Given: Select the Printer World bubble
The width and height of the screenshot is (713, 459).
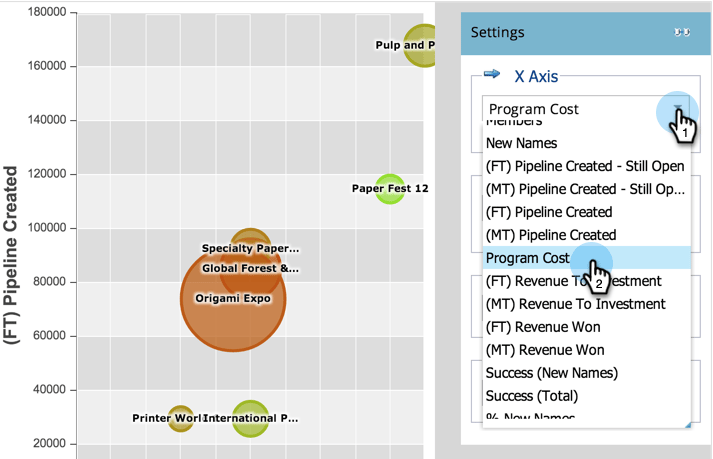Looking at the screenshot, I should click(x=180, y=418).
